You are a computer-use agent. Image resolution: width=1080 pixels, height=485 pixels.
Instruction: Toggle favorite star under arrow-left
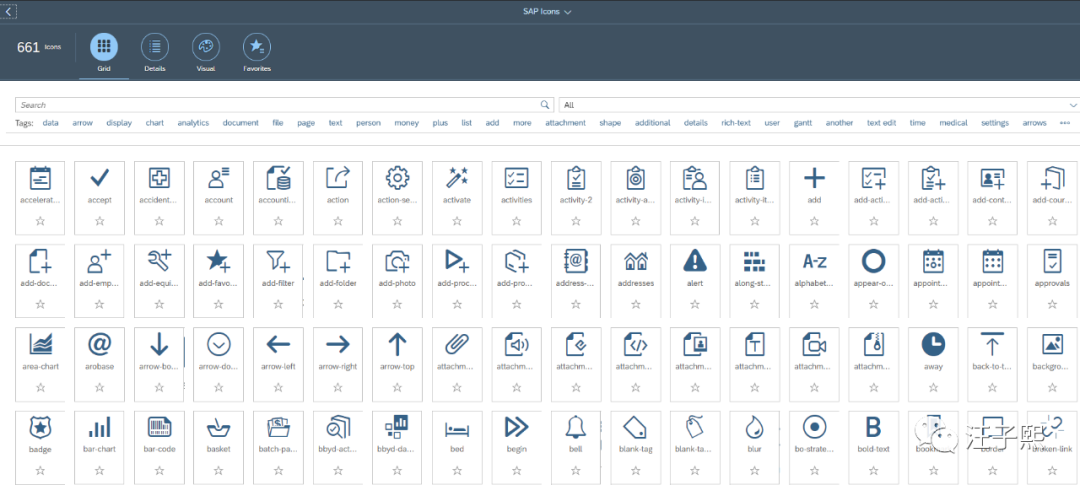tap(278, 387)
